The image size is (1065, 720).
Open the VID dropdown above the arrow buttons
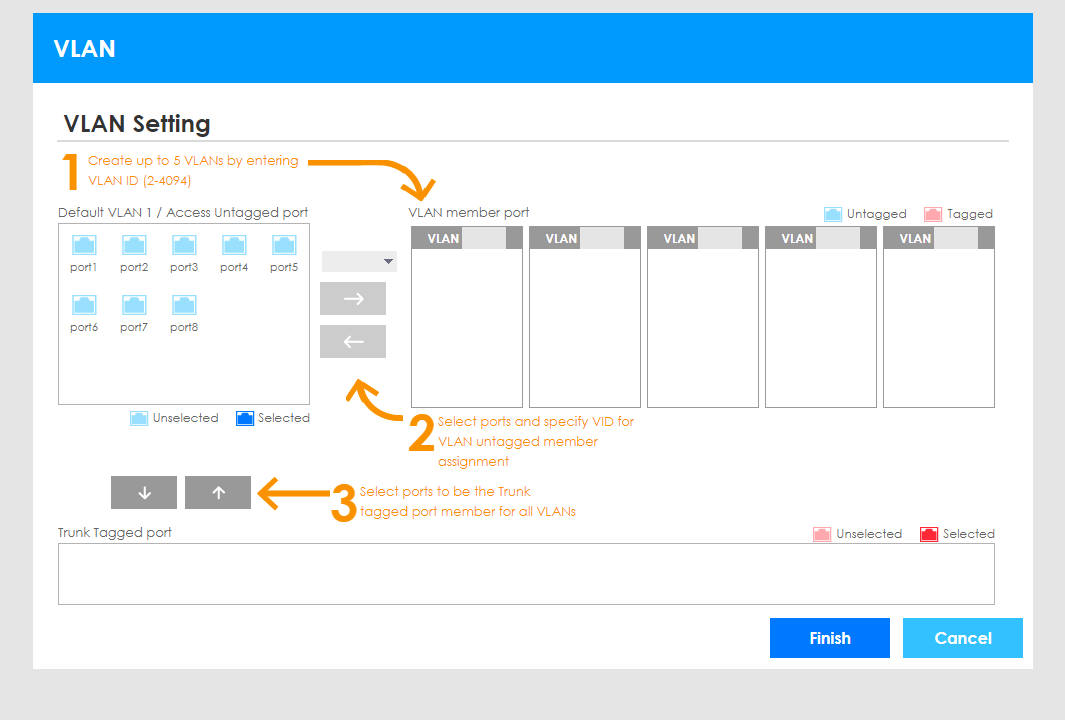[359, 262]
